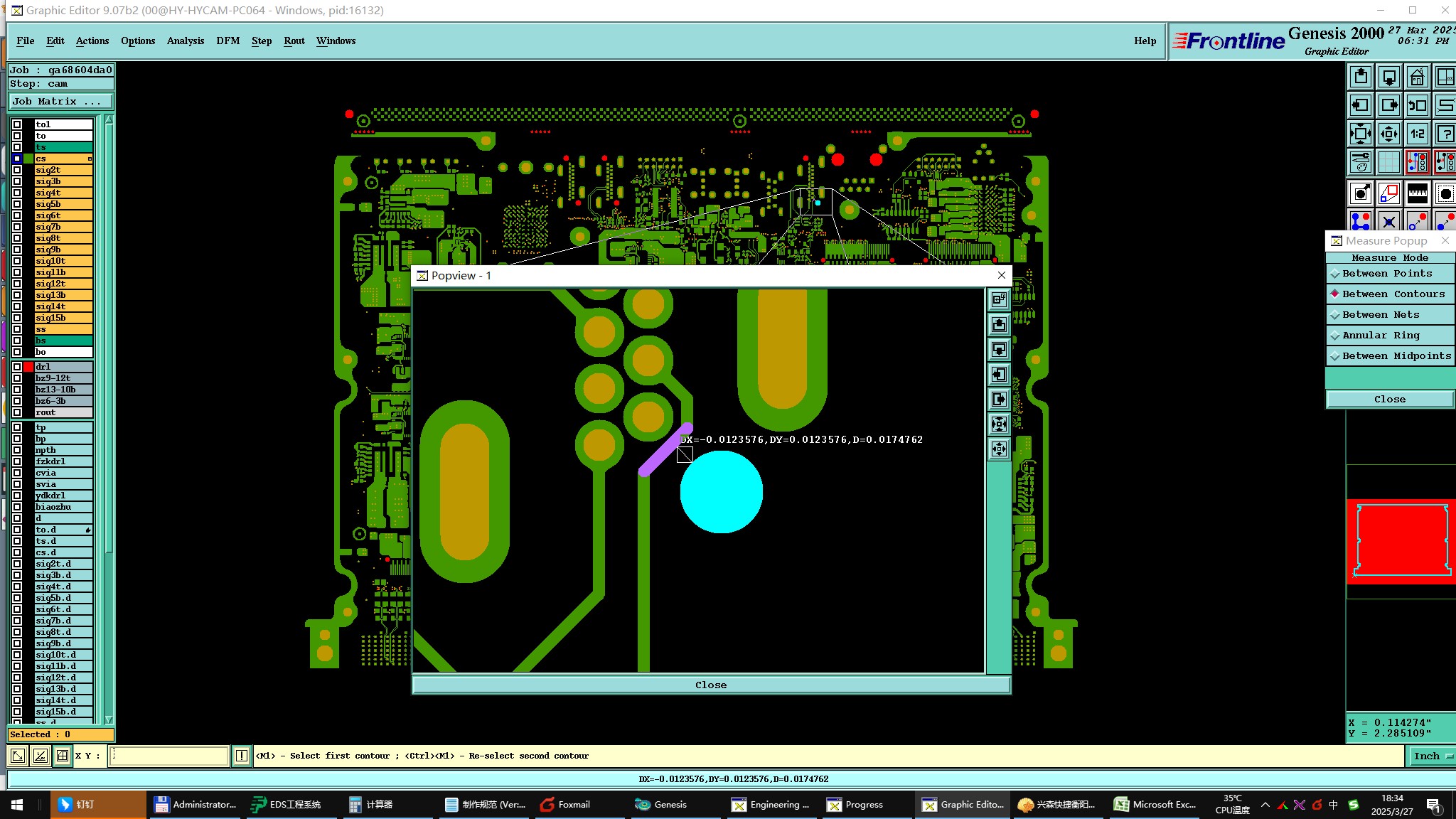Toggle checkbox for sig2t layer

coord(17,170)
